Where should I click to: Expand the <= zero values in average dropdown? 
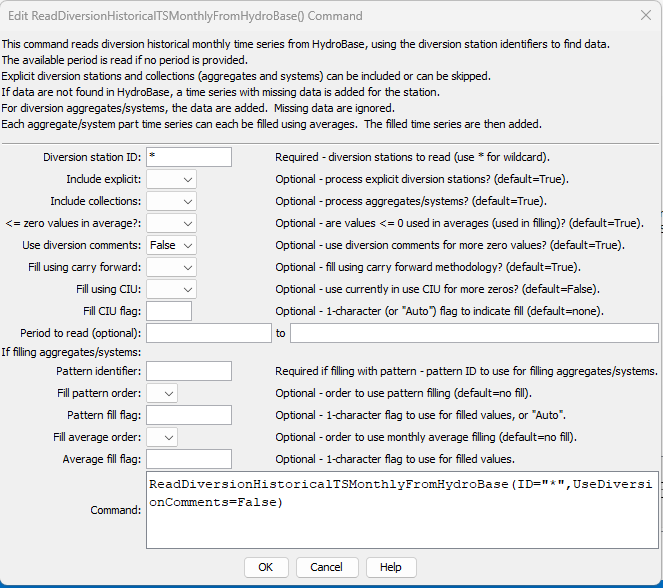[x=171, y=223]
